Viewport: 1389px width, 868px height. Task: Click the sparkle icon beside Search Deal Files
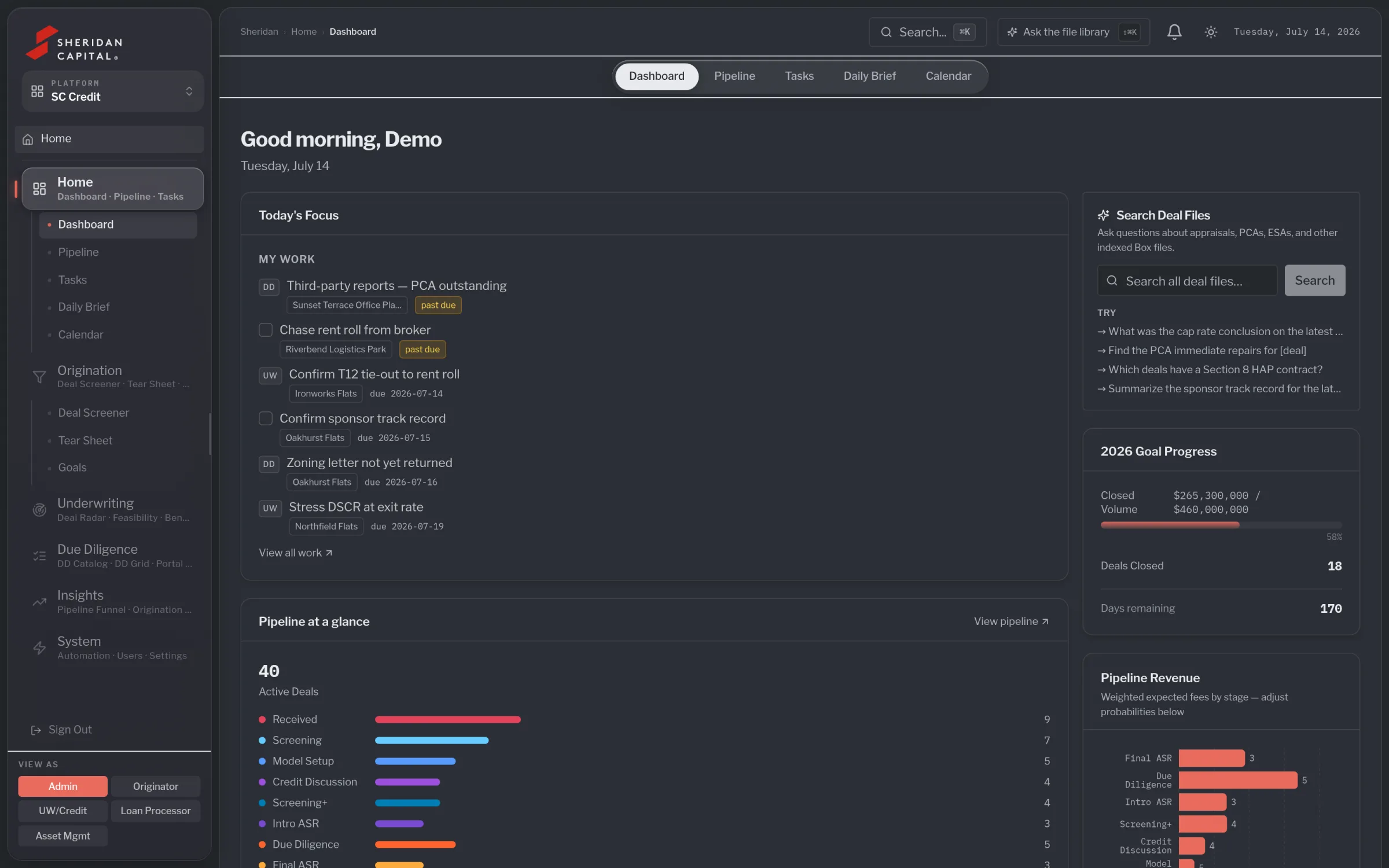tap(1103, 215)
